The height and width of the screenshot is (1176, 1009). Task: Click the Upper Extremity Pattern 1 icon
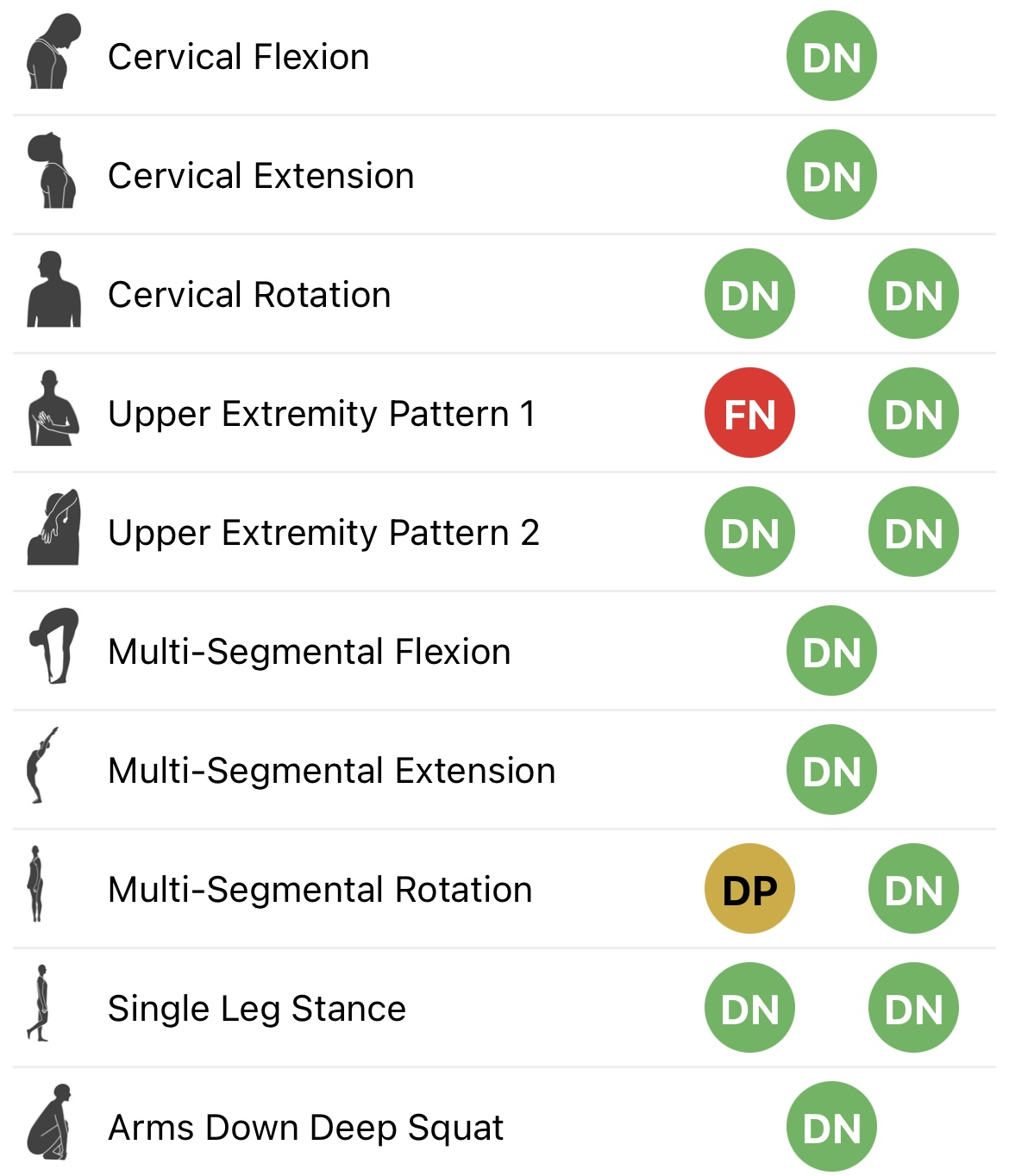point(53,410)
